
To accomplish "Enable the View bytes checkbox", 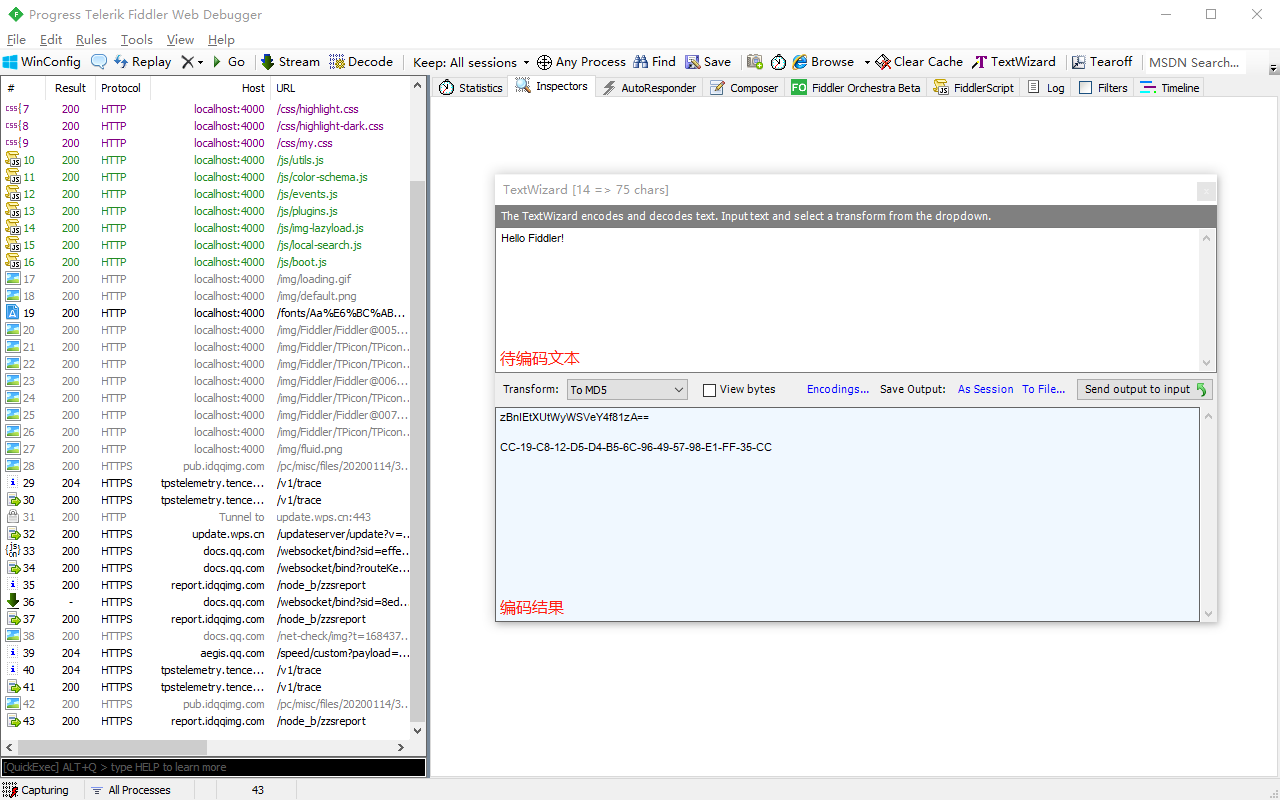I will click(709, 390).
